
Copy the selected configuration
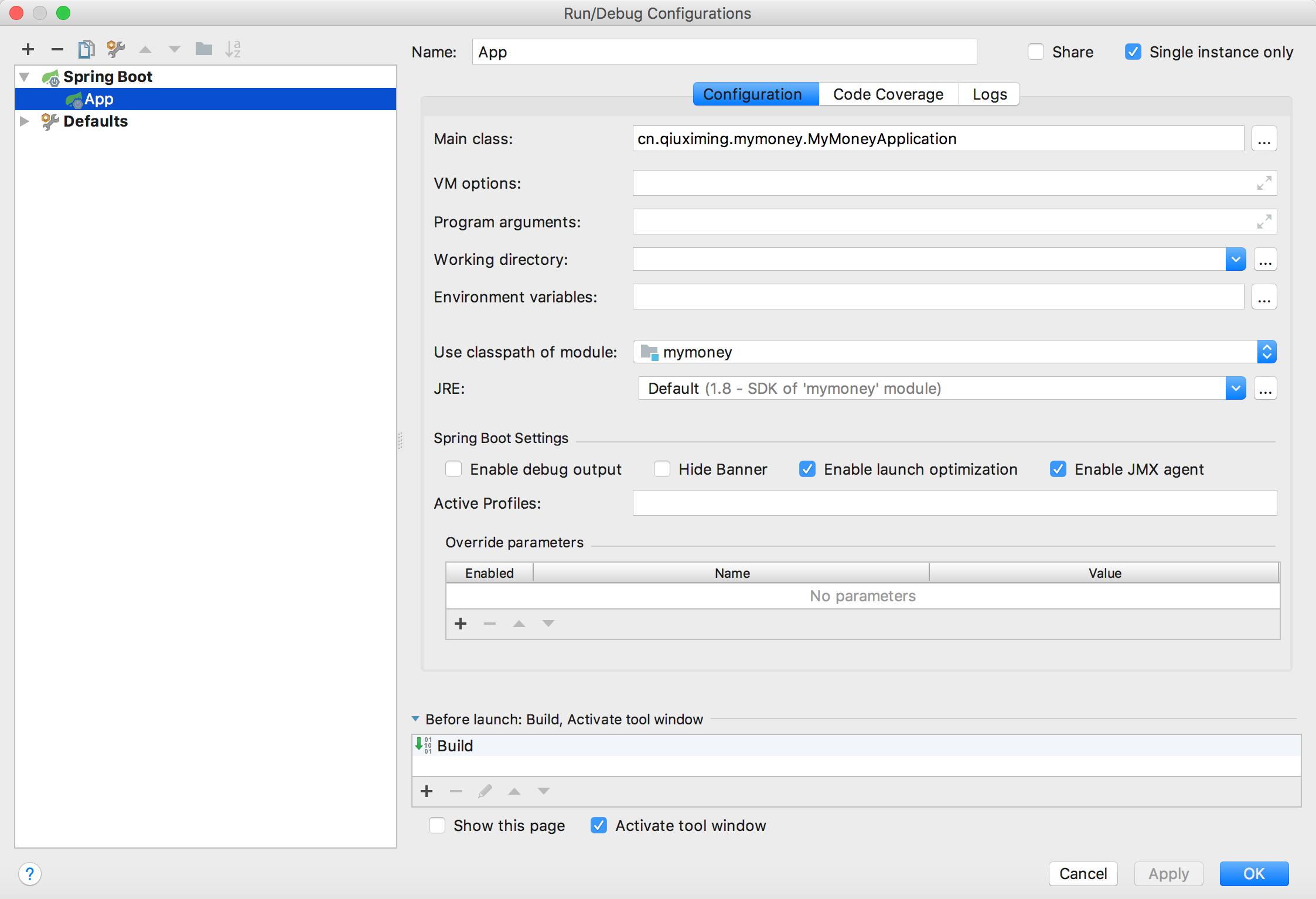click(86, 49)
